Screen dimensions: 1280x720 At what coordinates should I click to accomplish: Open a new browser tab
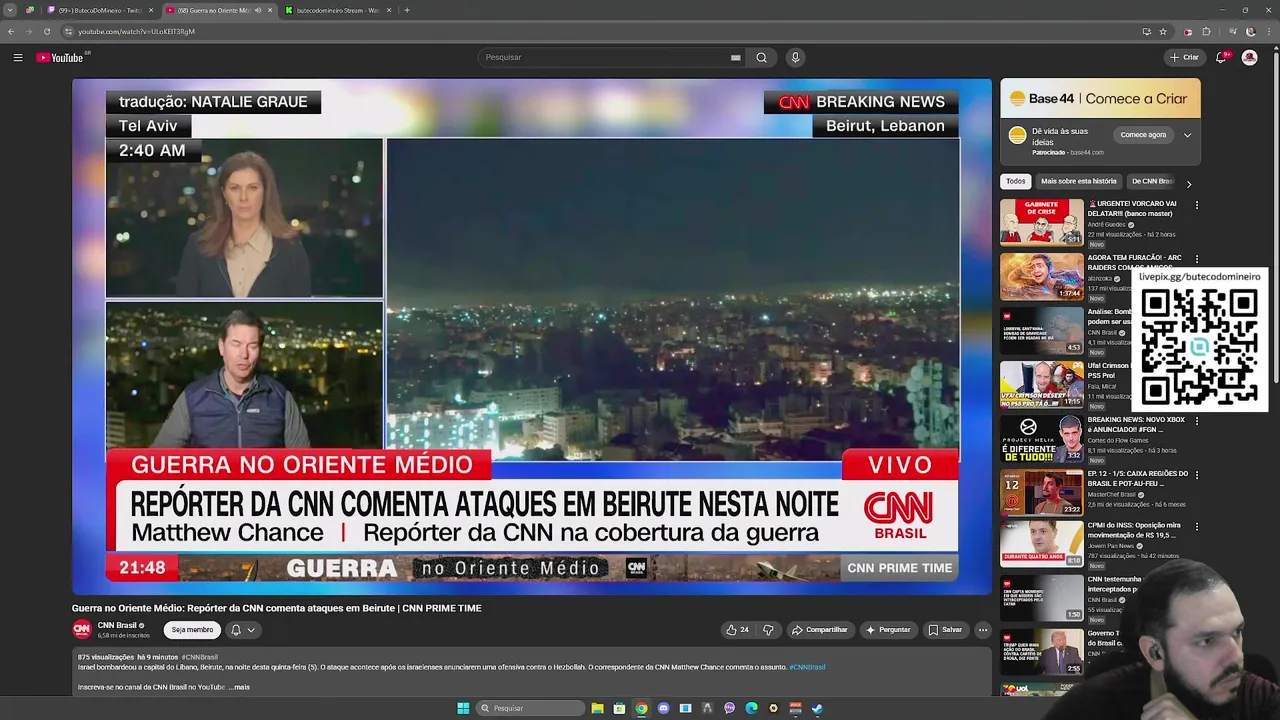pyautogui.click(x=406, y=10)
